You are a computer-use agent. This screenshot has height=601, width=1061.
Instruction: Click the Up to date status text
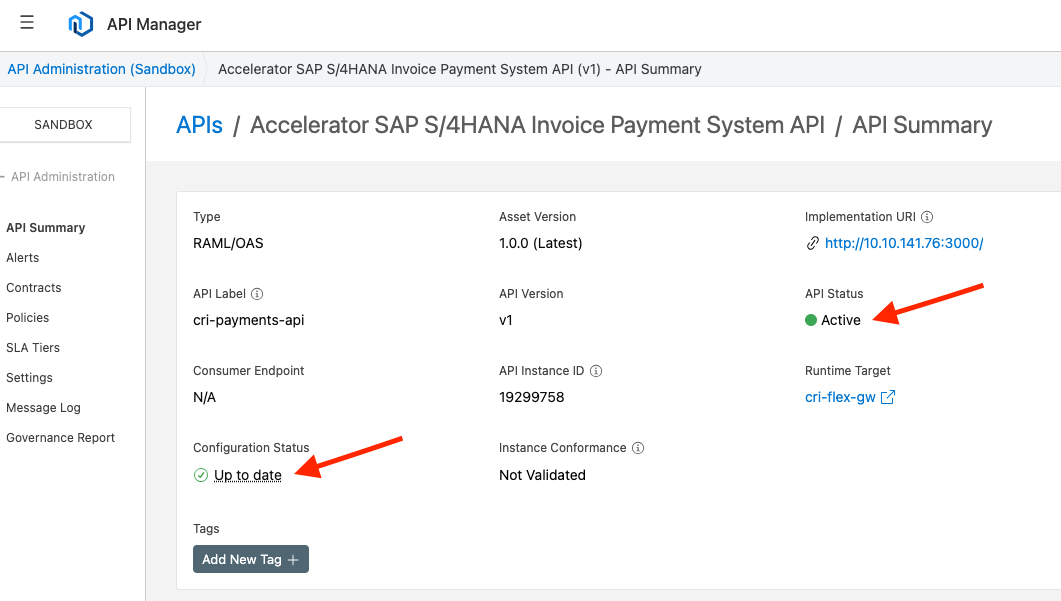tap(248, 475)
